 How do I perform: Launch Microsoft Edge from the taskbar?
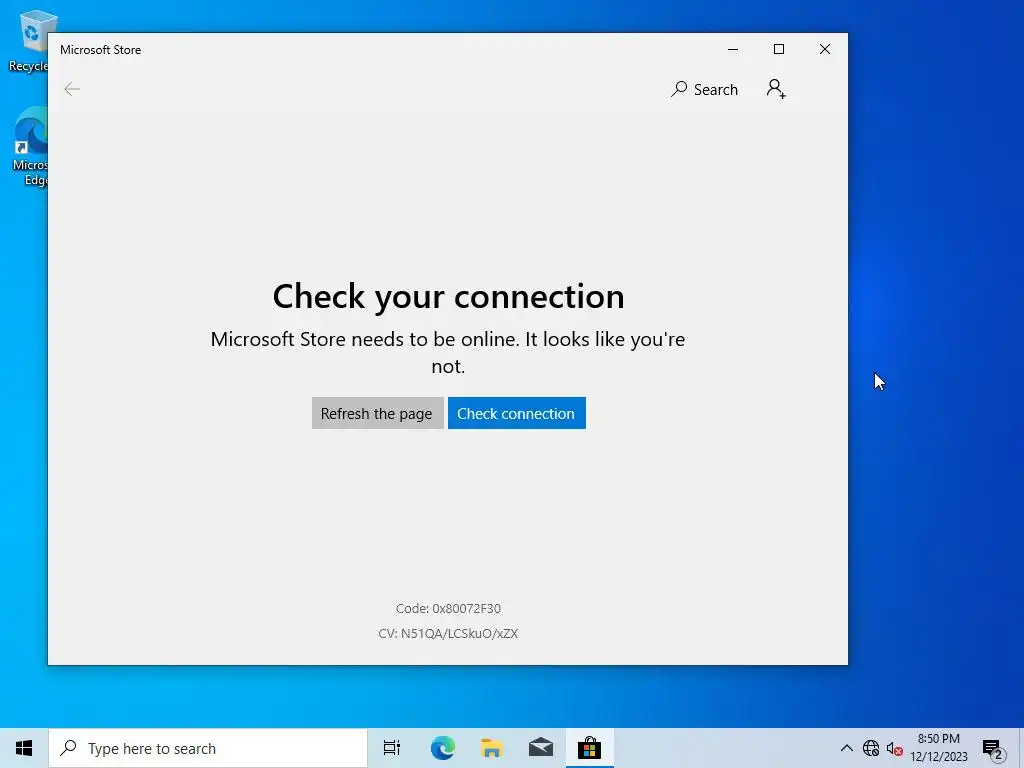(442, 748)
